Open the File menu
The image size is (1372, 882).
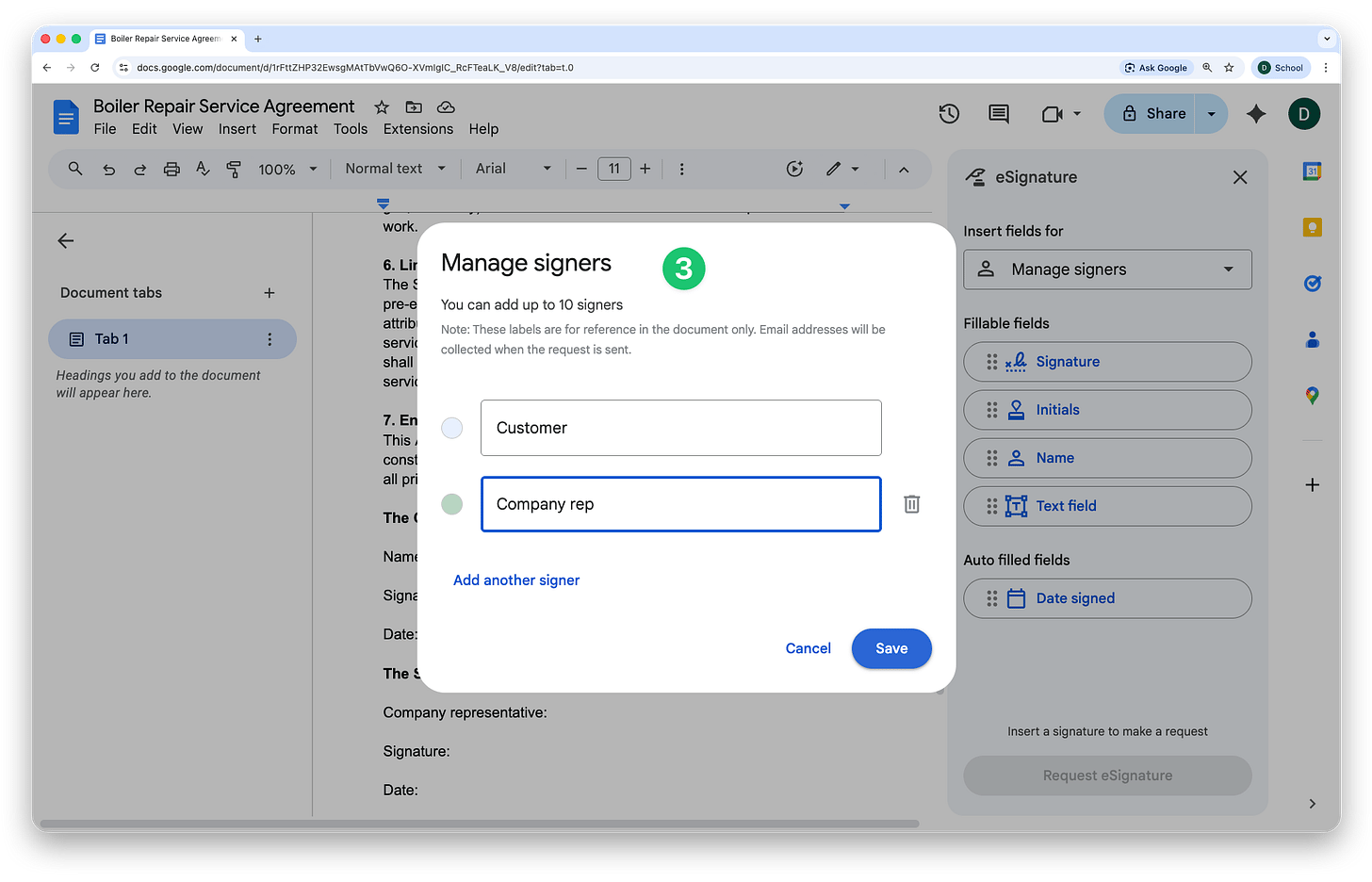(x=105, y=129)
